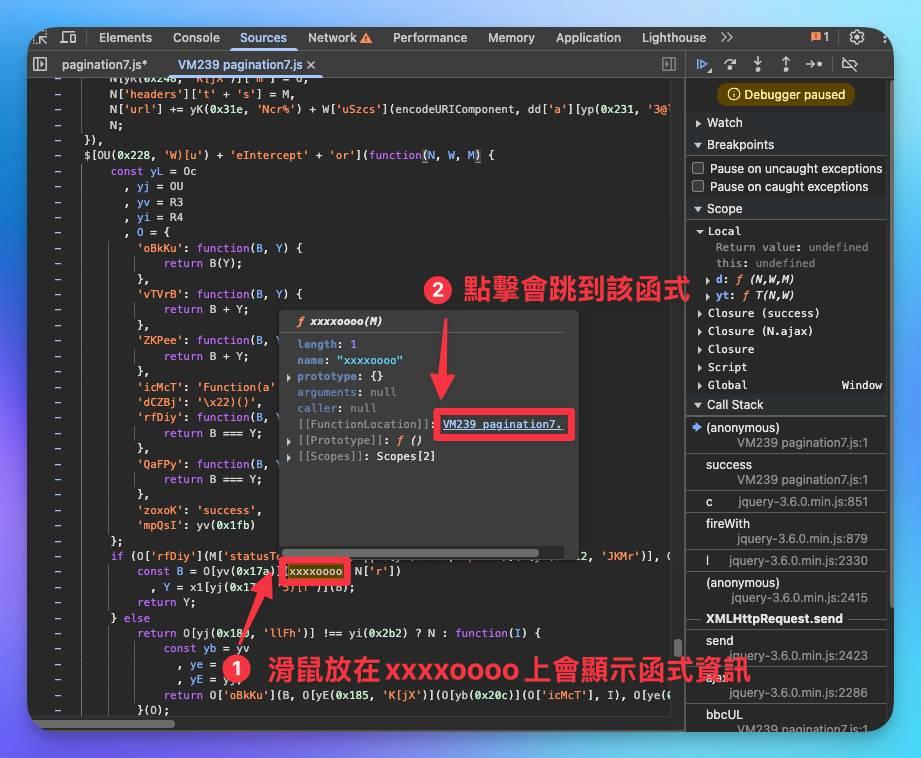Screen dimensions: 921x758
Task: Step over next function call
Action: 730,65
